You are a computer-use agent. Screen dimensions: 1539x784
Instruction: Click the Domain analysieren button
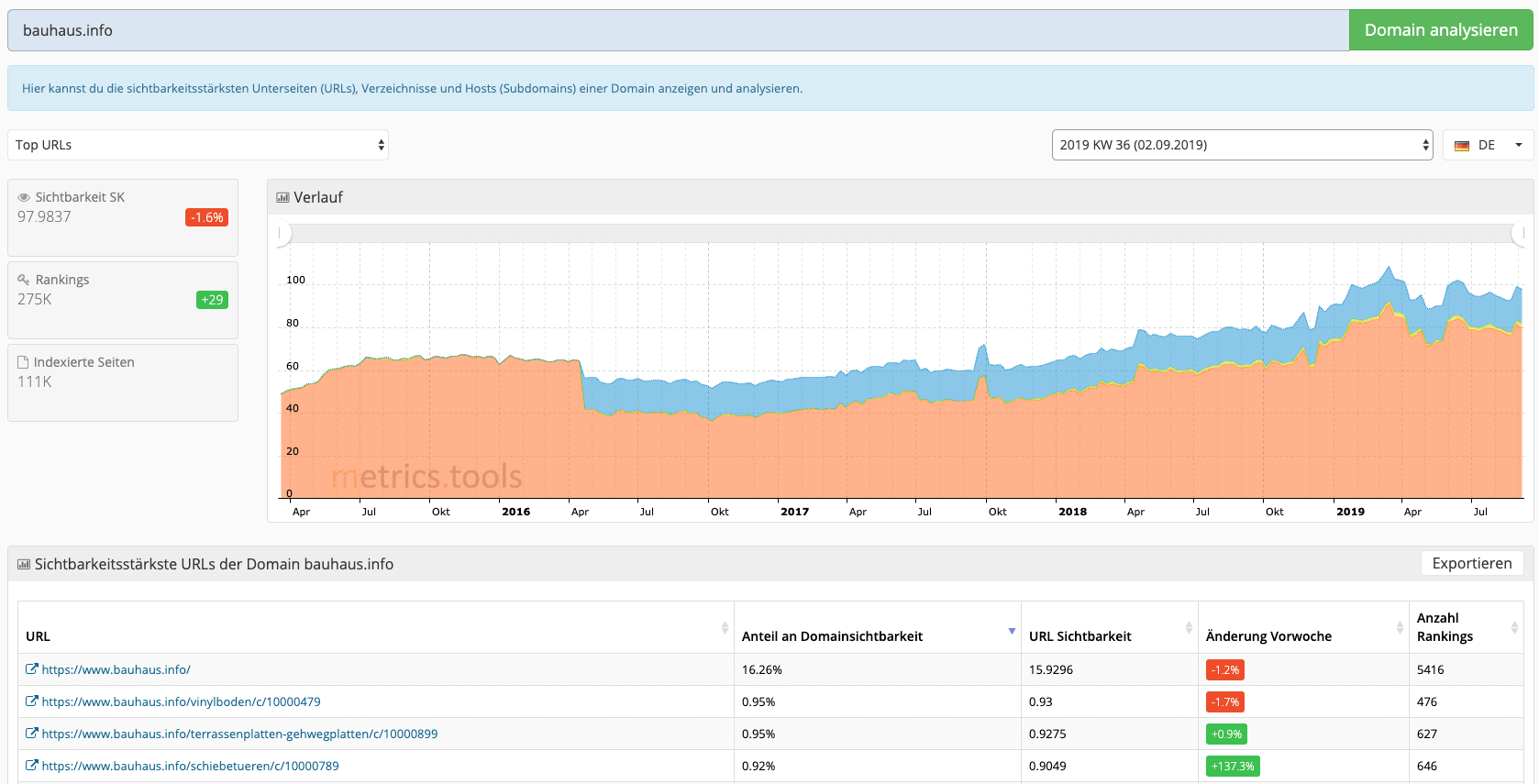click(x=1441, y=30)
